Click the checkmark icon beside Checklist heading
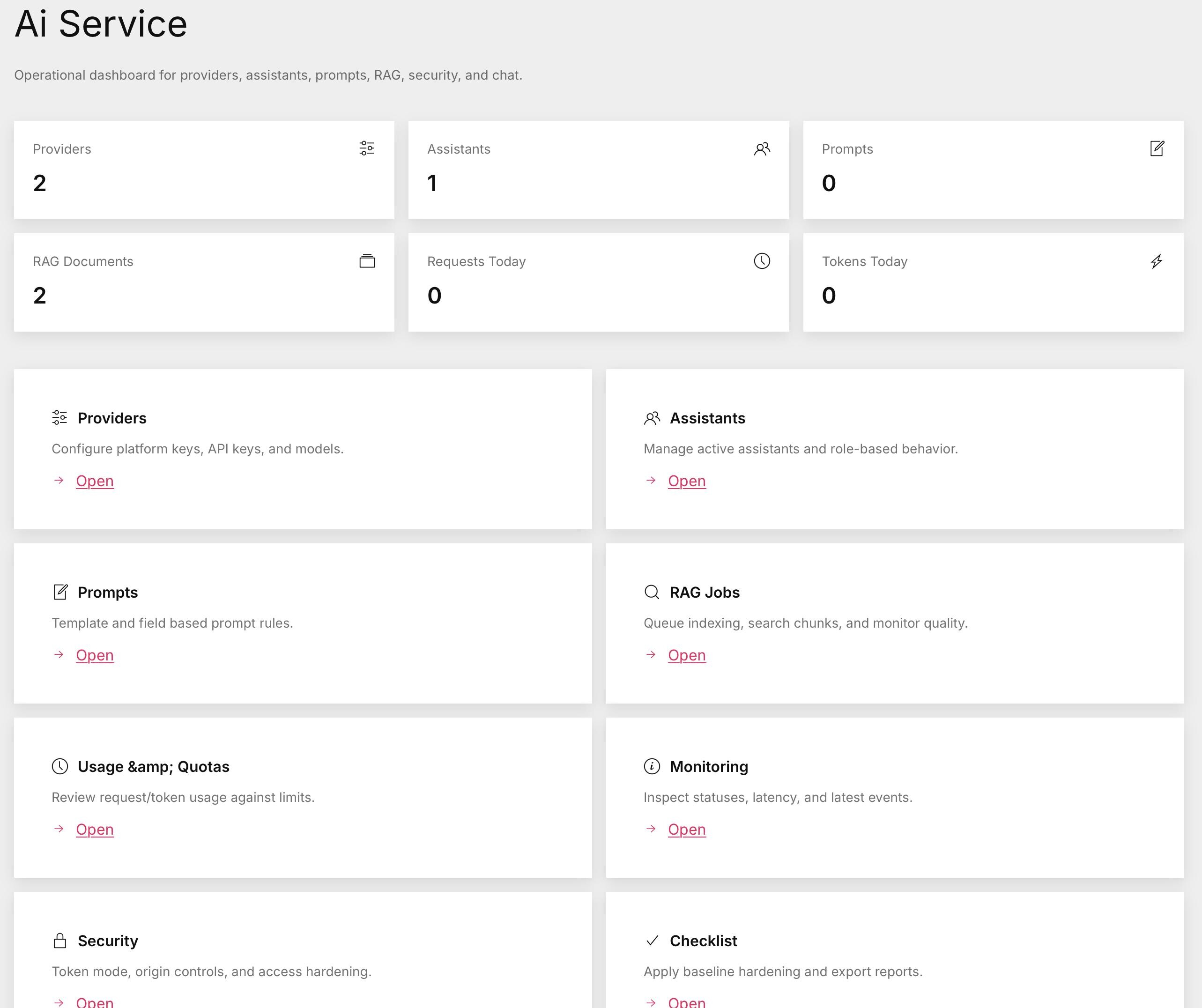1202x1008 pixels. pyautogui.click(x=652, y=941)
